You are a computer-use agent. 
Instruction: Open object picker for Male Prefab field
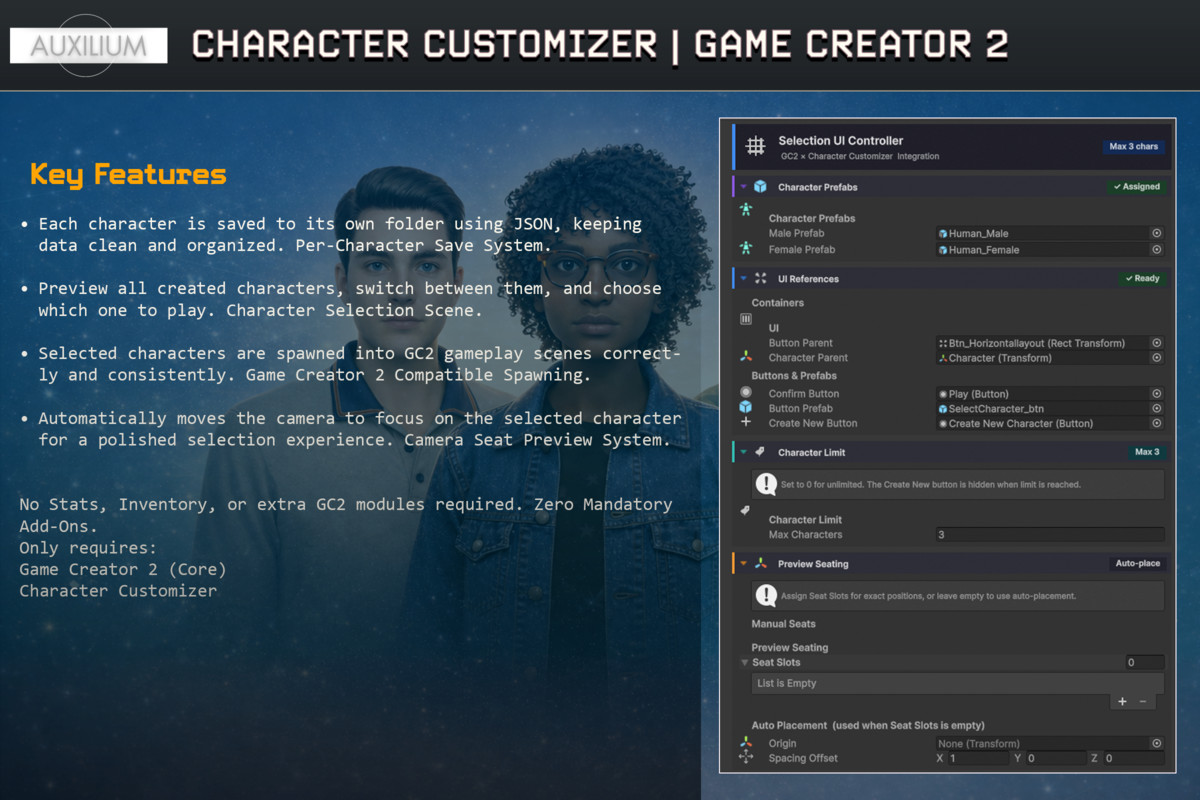(1157, 234)
